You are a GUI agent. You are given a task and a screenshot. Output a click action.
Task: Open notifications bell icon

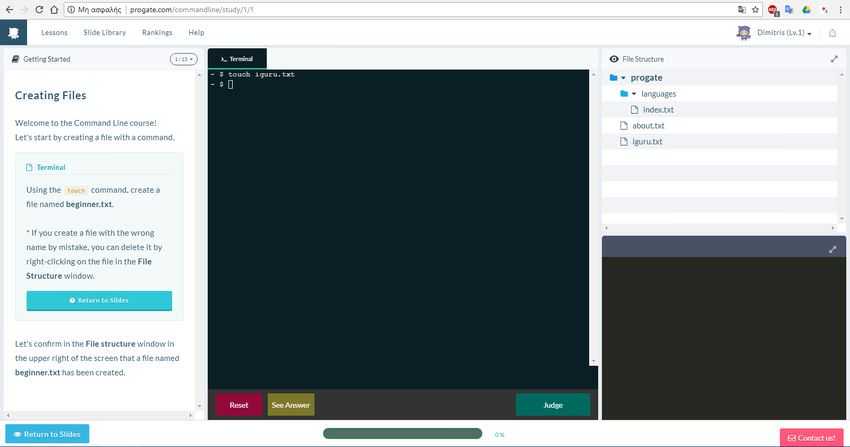click(833, 33)
